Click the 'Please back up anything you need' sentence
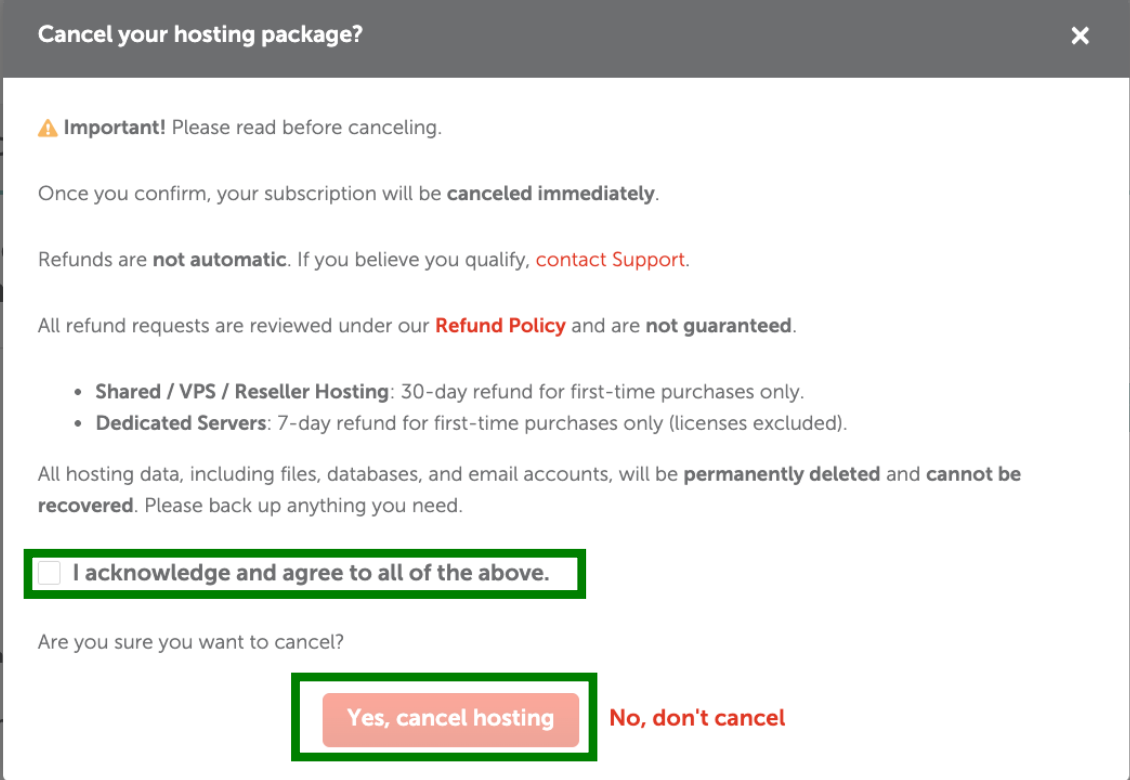 (x=303, y=506)
